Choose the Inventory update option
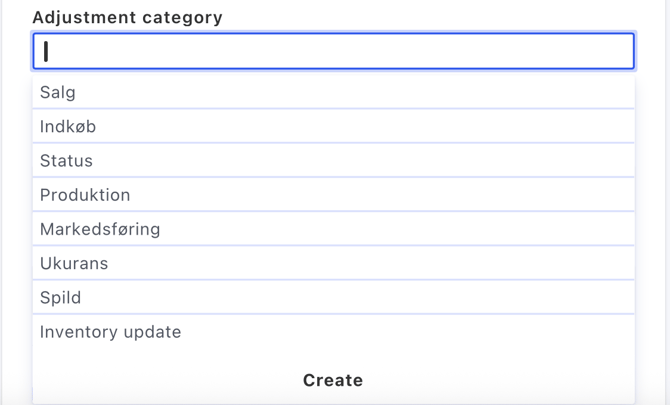This screenshot has width=670, height=405. (x=333, y=332)
